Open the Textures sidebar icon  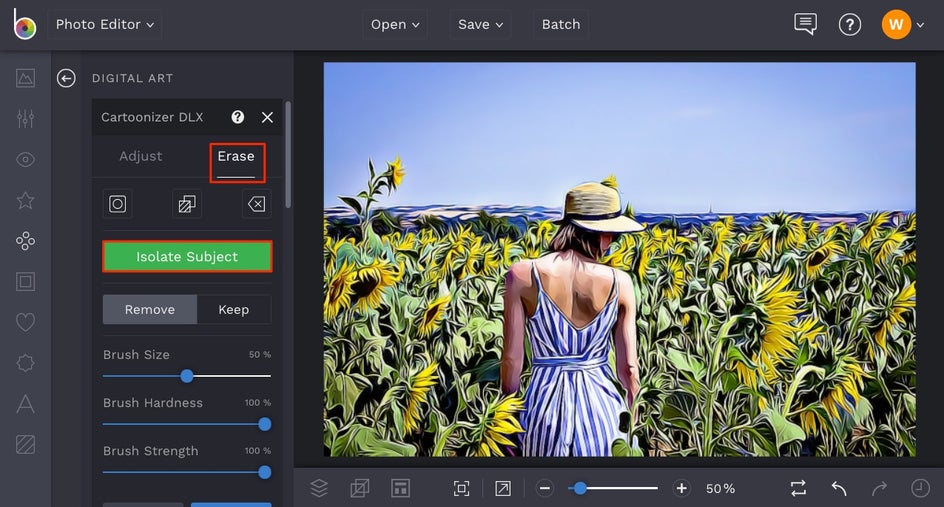[x=25, y=445]
